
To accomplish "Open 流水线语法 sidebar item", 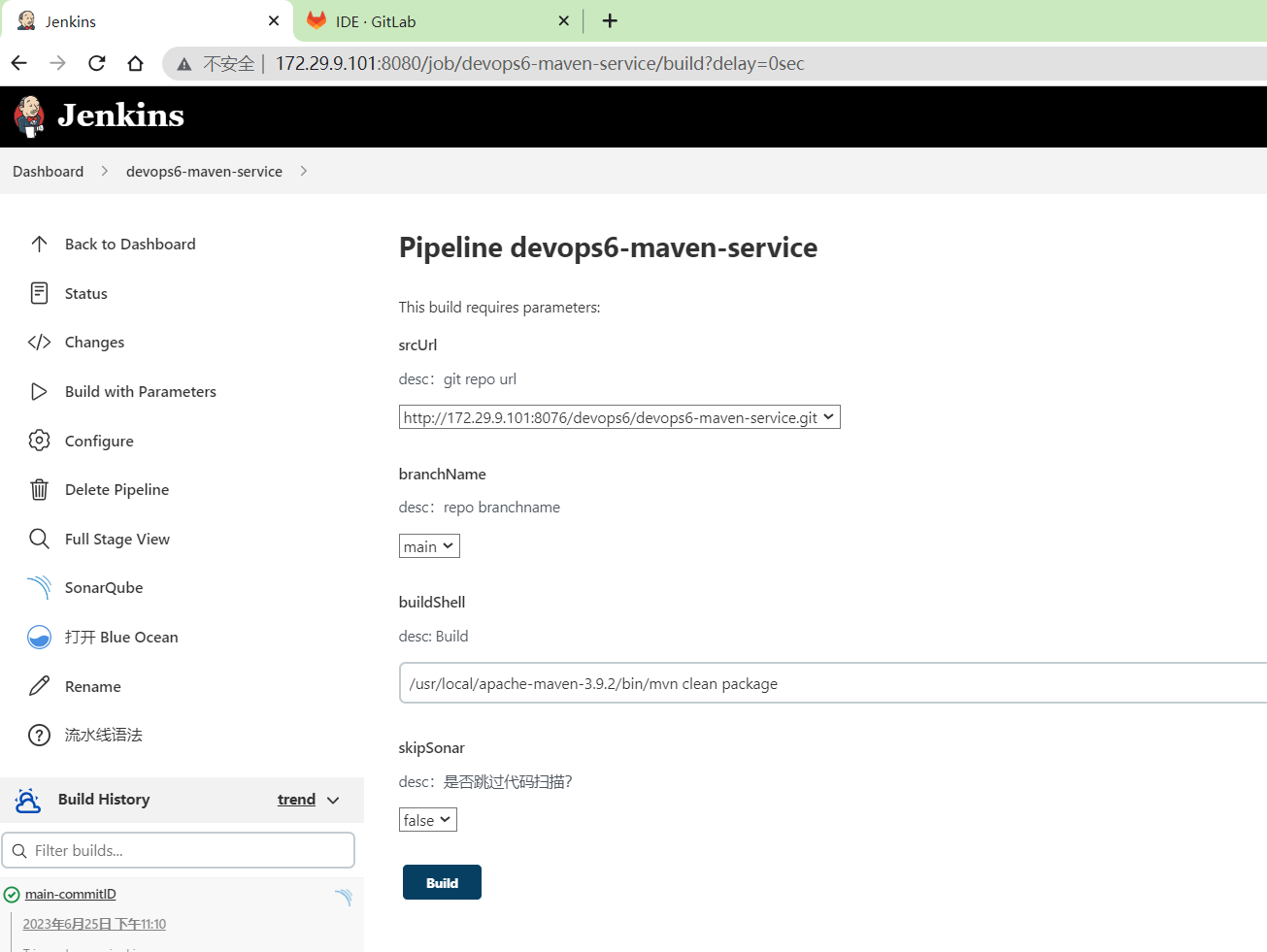I will tap(104, 735).
